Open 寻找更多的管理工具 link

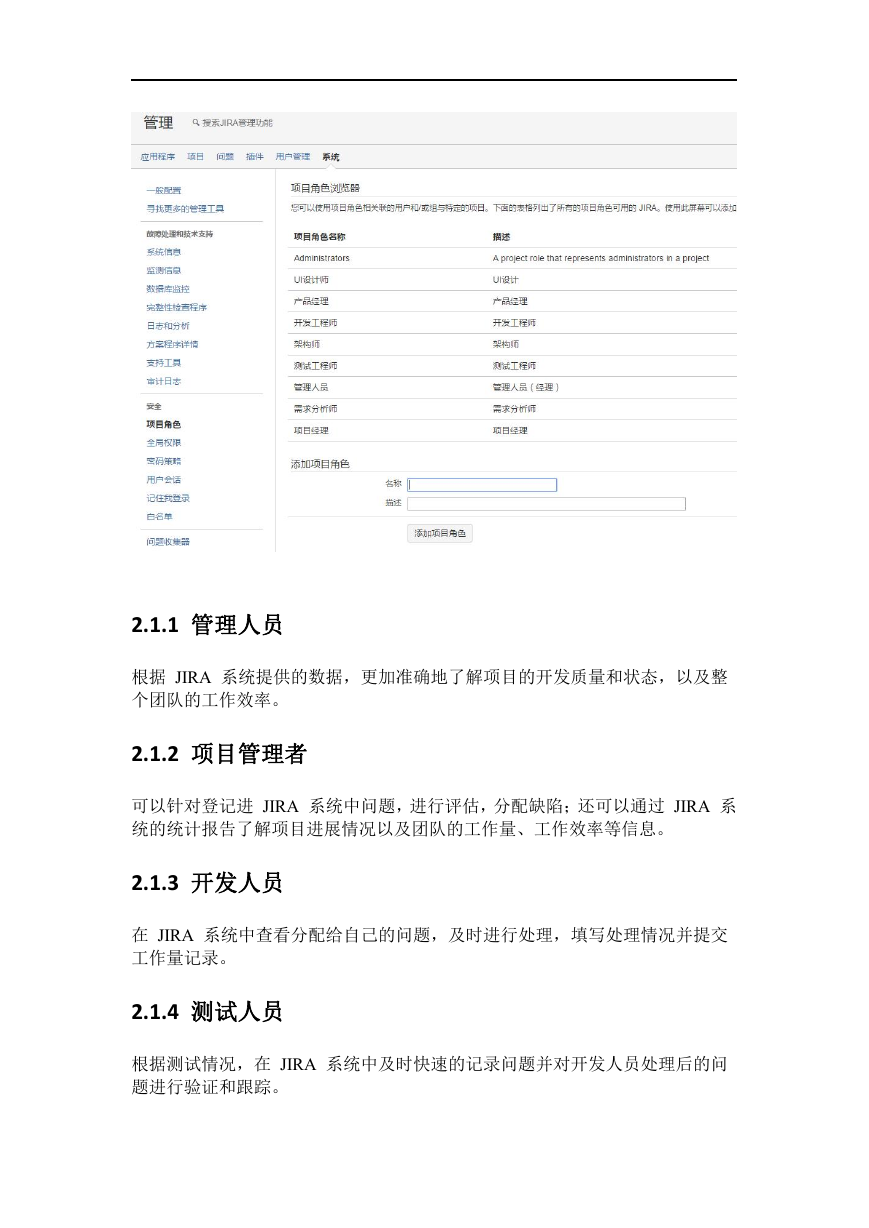tap(185, 208)
